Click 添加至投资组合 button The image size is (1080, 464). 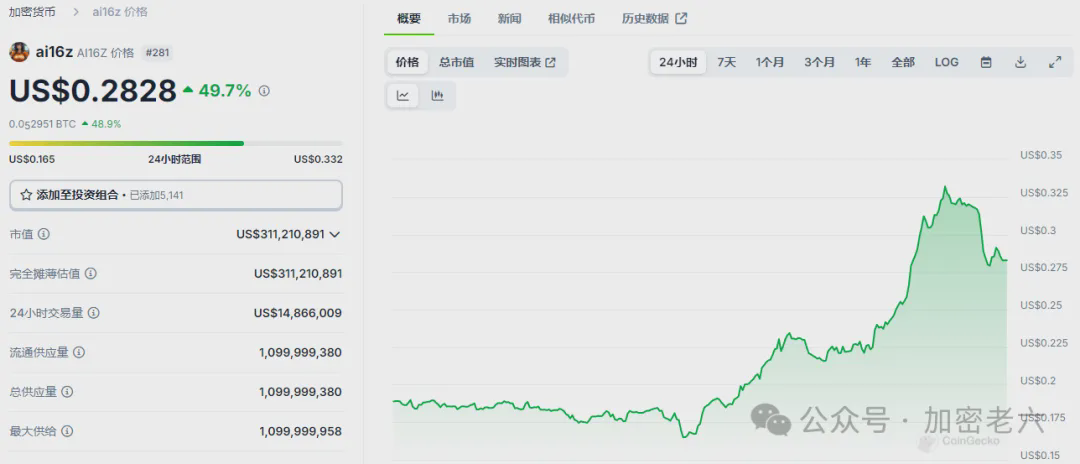click(x=176, y=195)
